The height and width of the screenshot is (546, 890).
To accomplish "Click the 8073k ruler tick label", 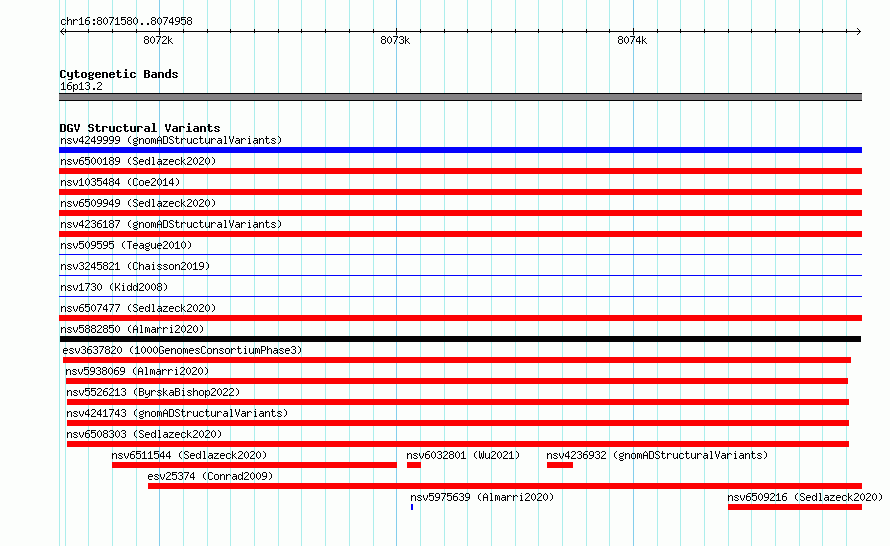I will tap(395, 40).
